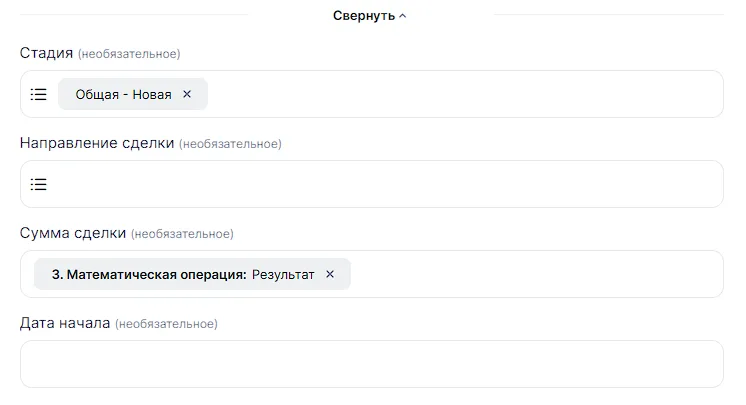The width and height of the screenshot is (746, 405).
Task: Click the chevron arrow beside Свернуть
Action: (x=403, y=16)
